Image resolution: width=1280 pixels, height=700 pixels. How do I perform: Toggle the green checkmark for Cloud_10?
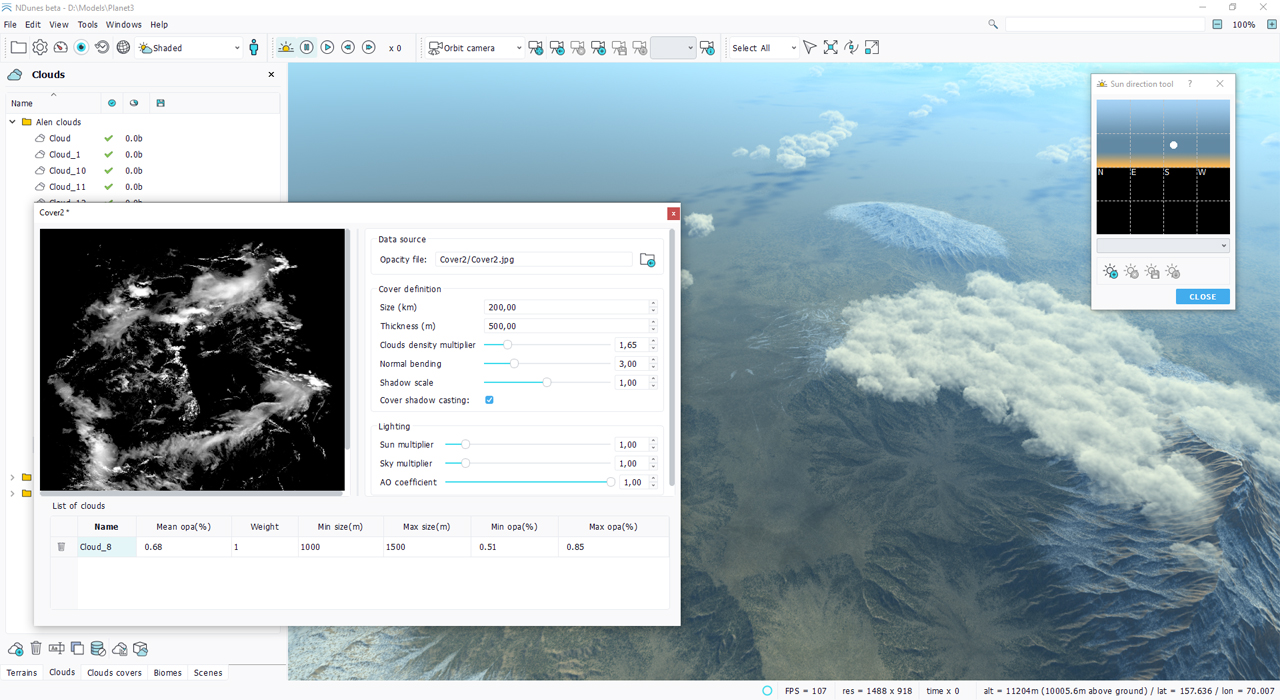pos(109,171)
